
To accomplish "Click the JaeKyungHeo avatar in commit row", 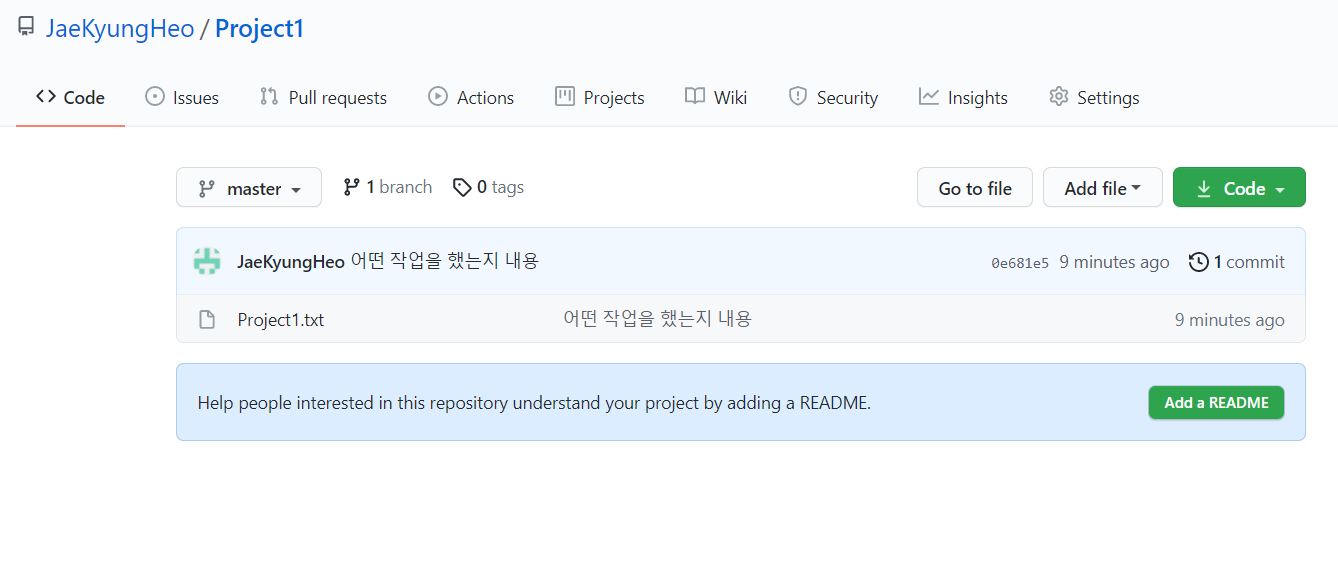I will pyautogui.click(x=207, y=261).
